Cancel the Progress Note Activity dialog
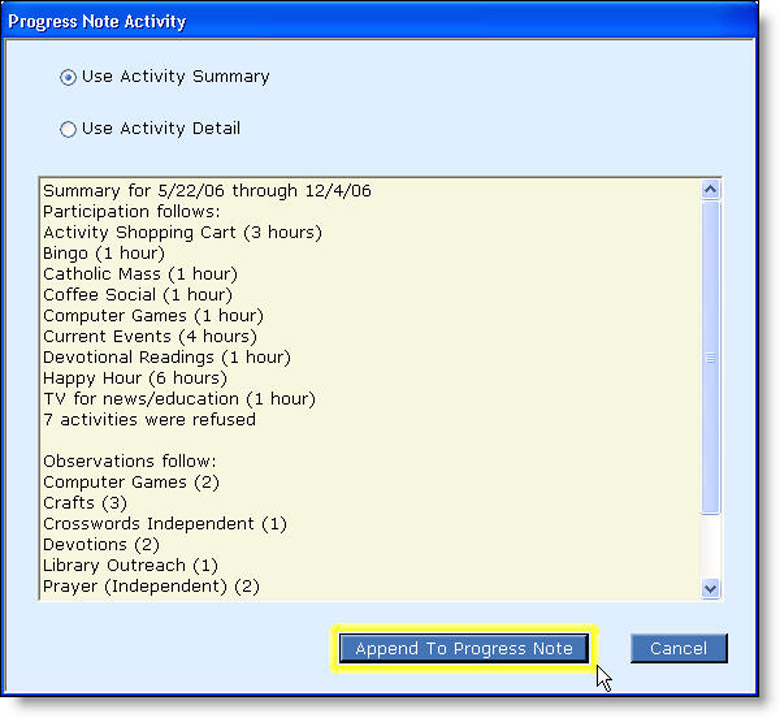The width and height of the screenshot is (780, 718). (x=678, y=648)
